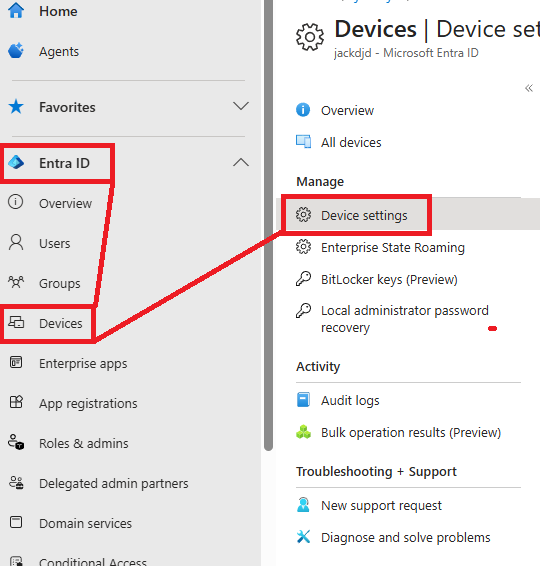Viewport: 540px width, 566px height.
Task: Click the Entra ID diamond icon
Action: click(16, 163)
